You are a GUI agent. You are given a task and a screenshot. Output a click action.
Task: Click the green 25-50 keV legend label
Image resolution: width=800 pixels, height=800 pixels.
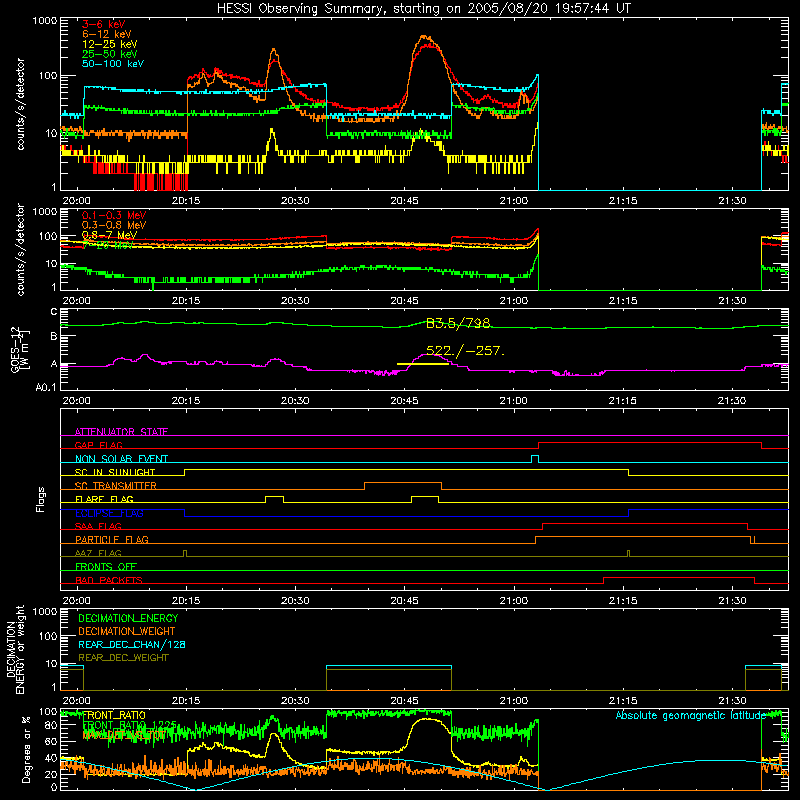click(110, 54)
